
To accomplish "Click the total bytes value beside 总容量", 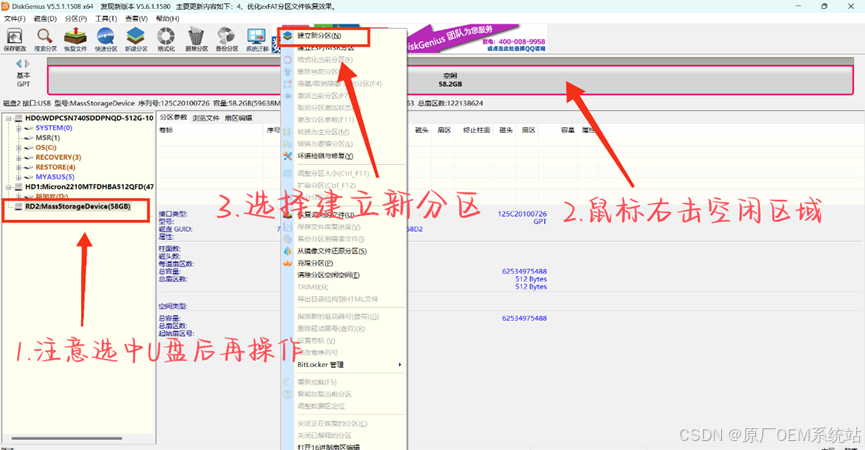I will 524,271.
